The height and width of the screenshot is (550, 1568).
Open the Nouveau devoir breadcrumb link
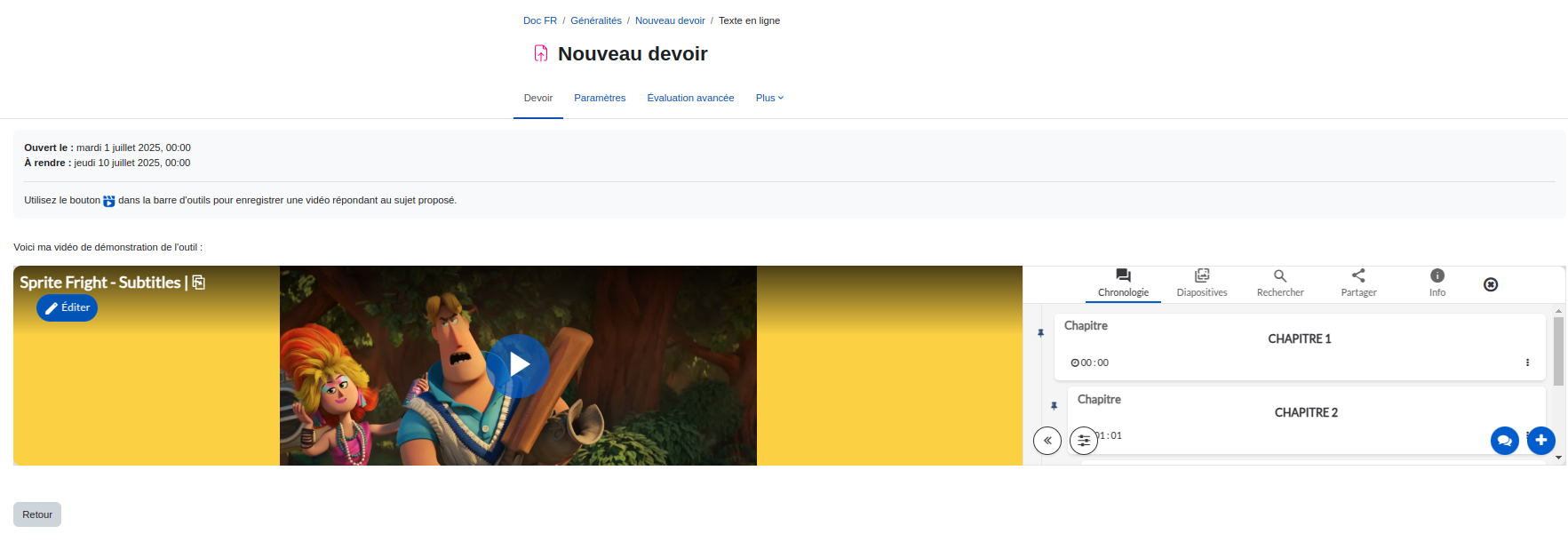pos(670,20)
